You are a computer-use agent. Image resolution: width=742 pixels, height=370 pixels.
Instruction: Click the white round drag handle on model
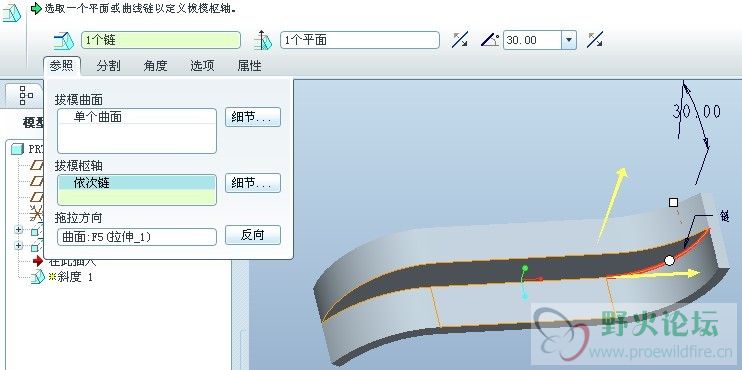click(669, 260)
